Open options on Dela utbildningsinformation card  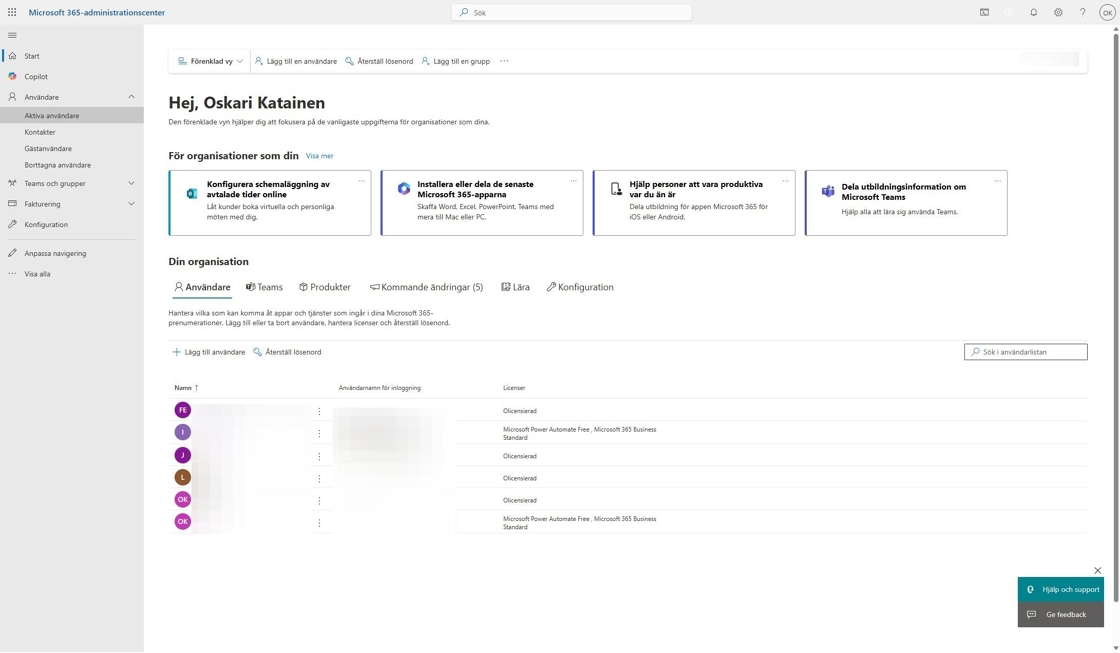[998, 181]
